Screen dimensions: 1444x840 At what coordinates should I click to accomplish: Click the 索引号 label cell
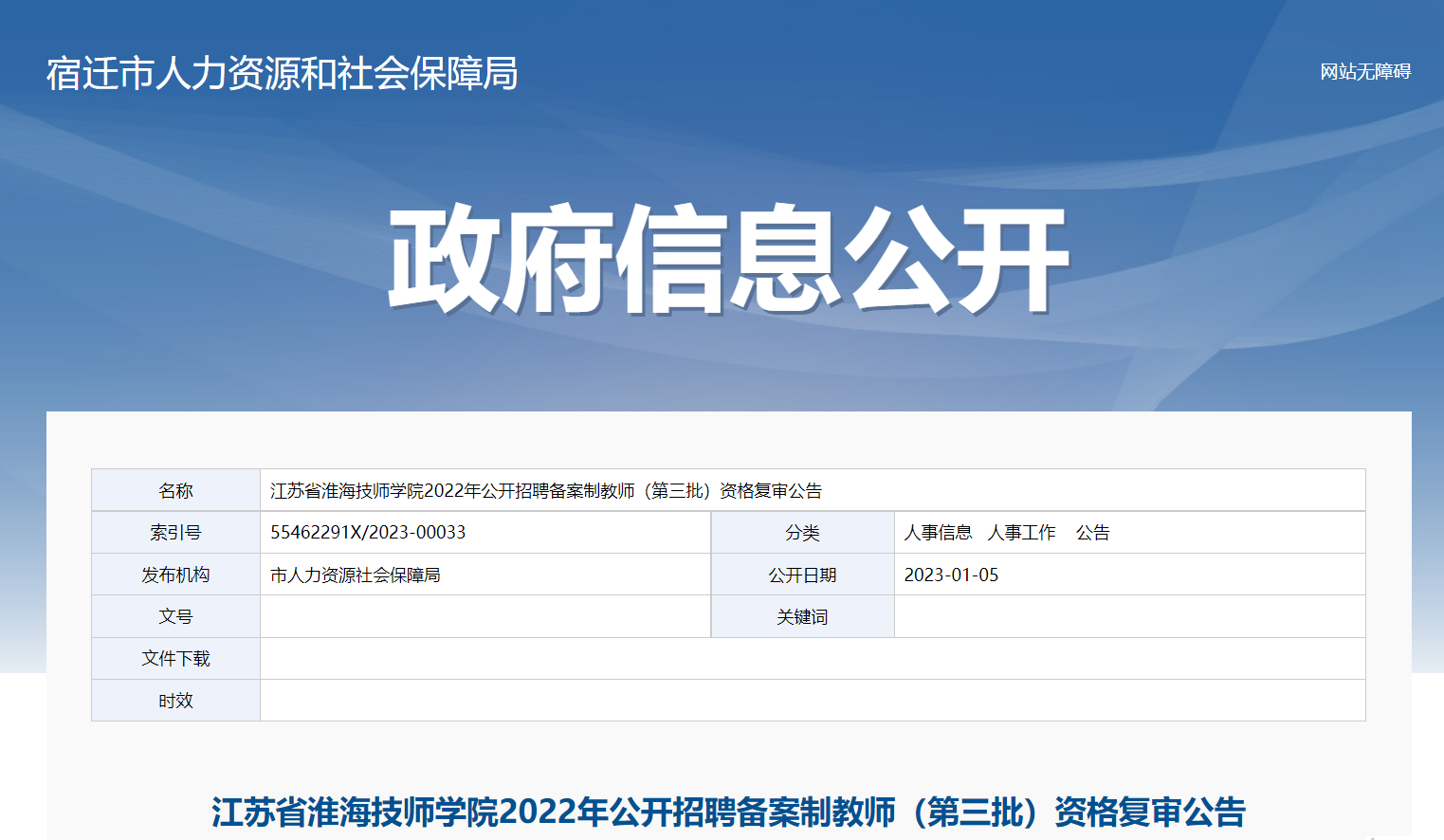(175, 533)
